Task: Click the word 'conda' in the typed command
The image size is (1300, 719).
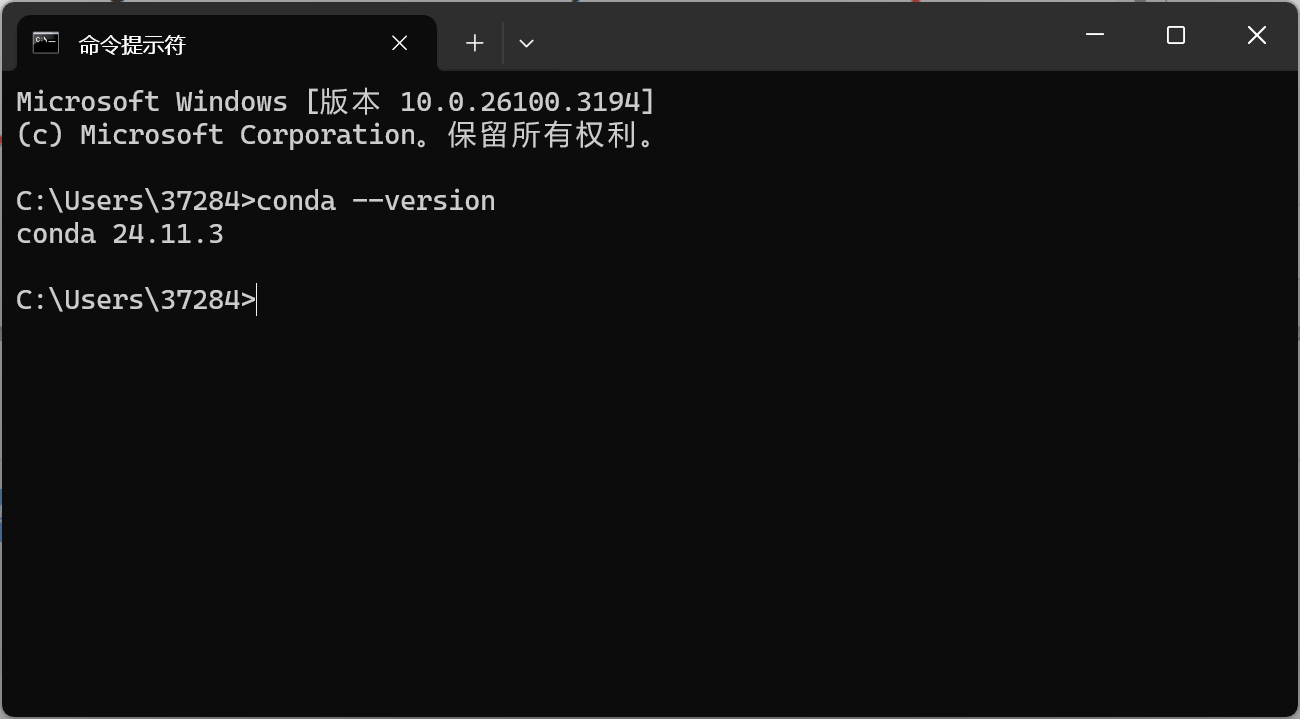Action: (x=296, y=201)
